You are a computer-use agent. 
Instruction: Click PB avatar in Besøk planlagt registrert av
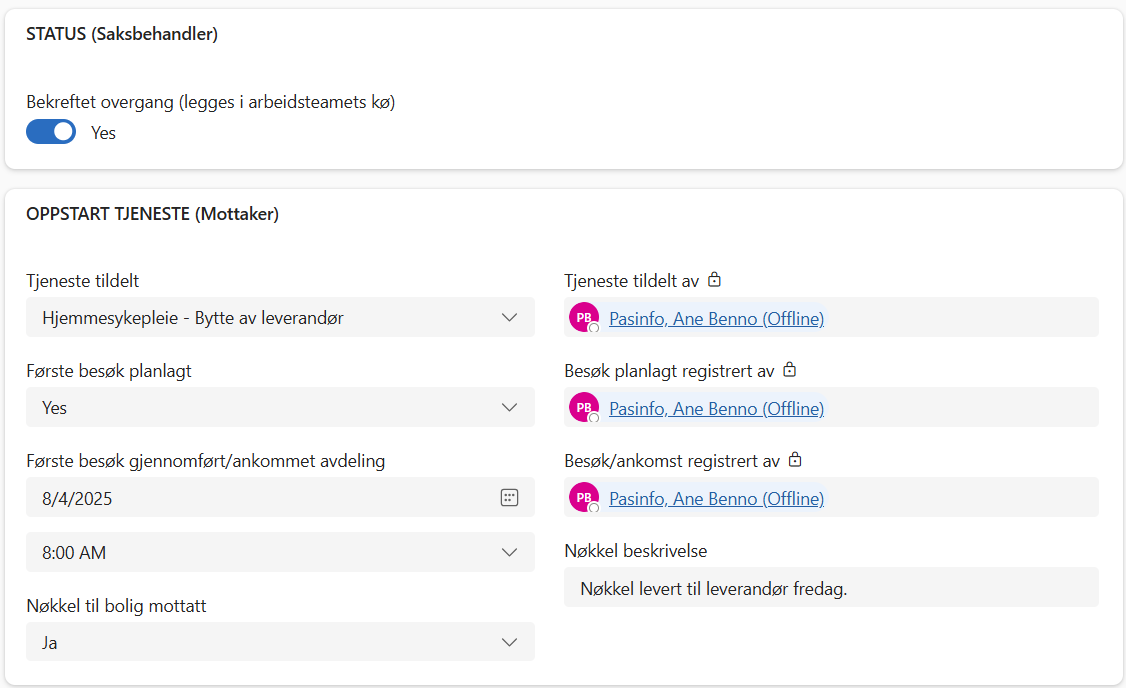584,408
